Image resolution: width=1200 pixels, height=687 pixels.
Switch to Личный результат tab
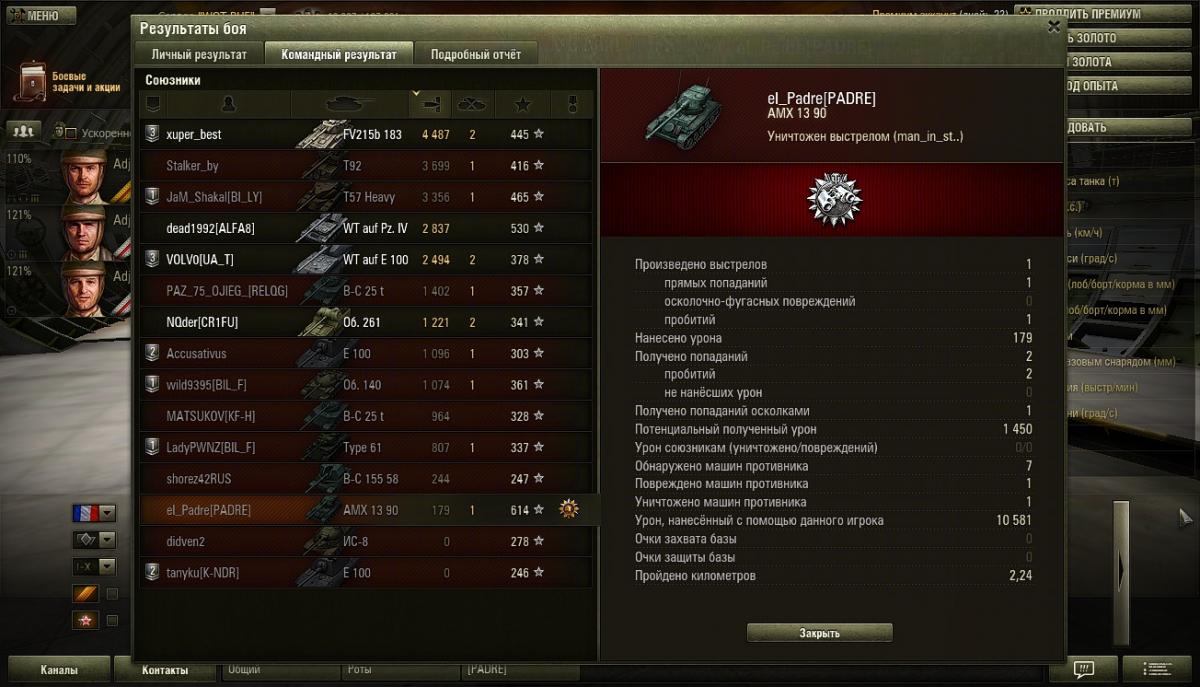(201, 55)
